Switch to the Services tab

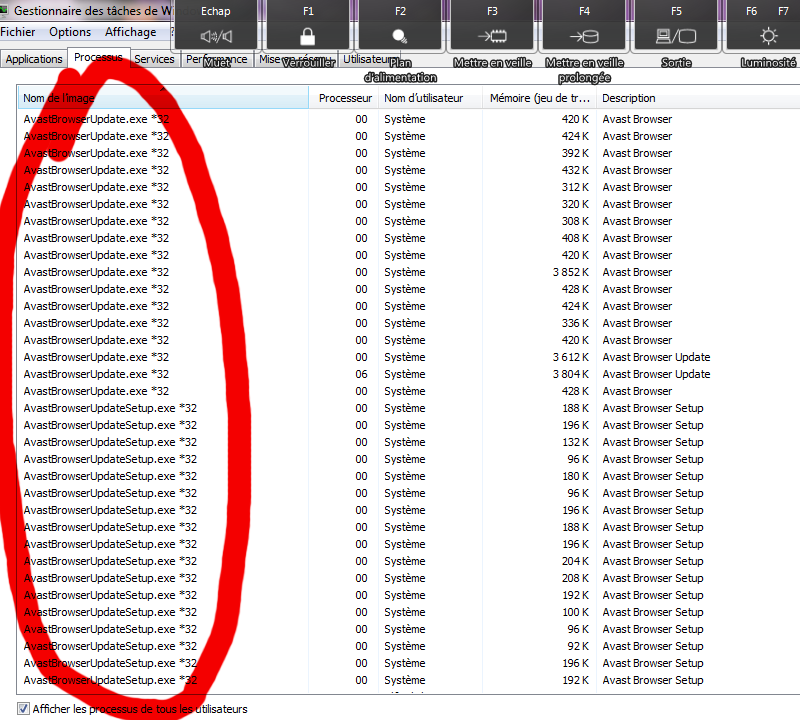pyautogui.click(x=154, y=59)
